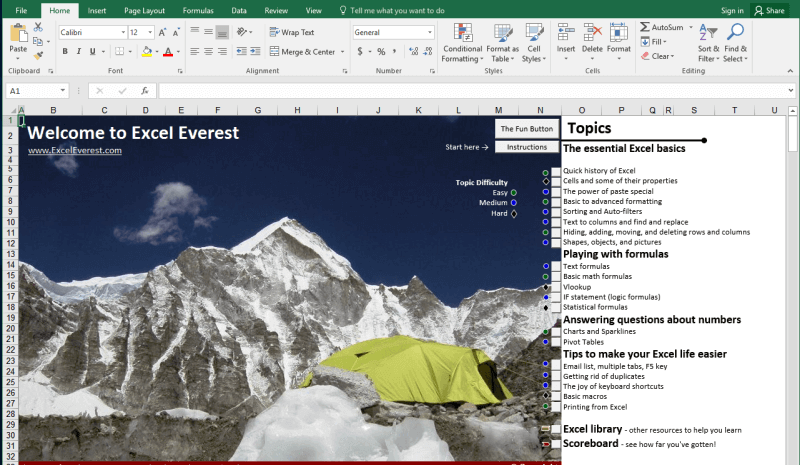800x465 pixels.
Task: Apply Accounting Number Format dollar sign
Action: pyautogui.click(x=360, y=52)
